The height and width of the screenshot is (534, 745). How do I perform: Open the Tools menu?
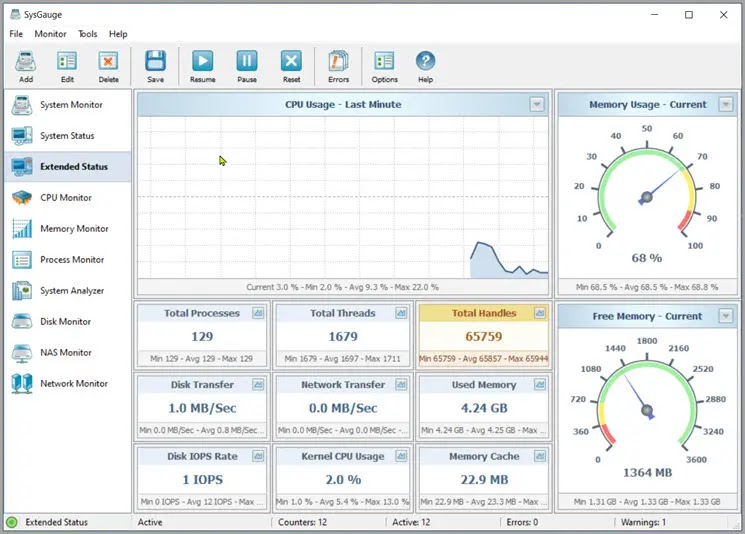[87, 34]
